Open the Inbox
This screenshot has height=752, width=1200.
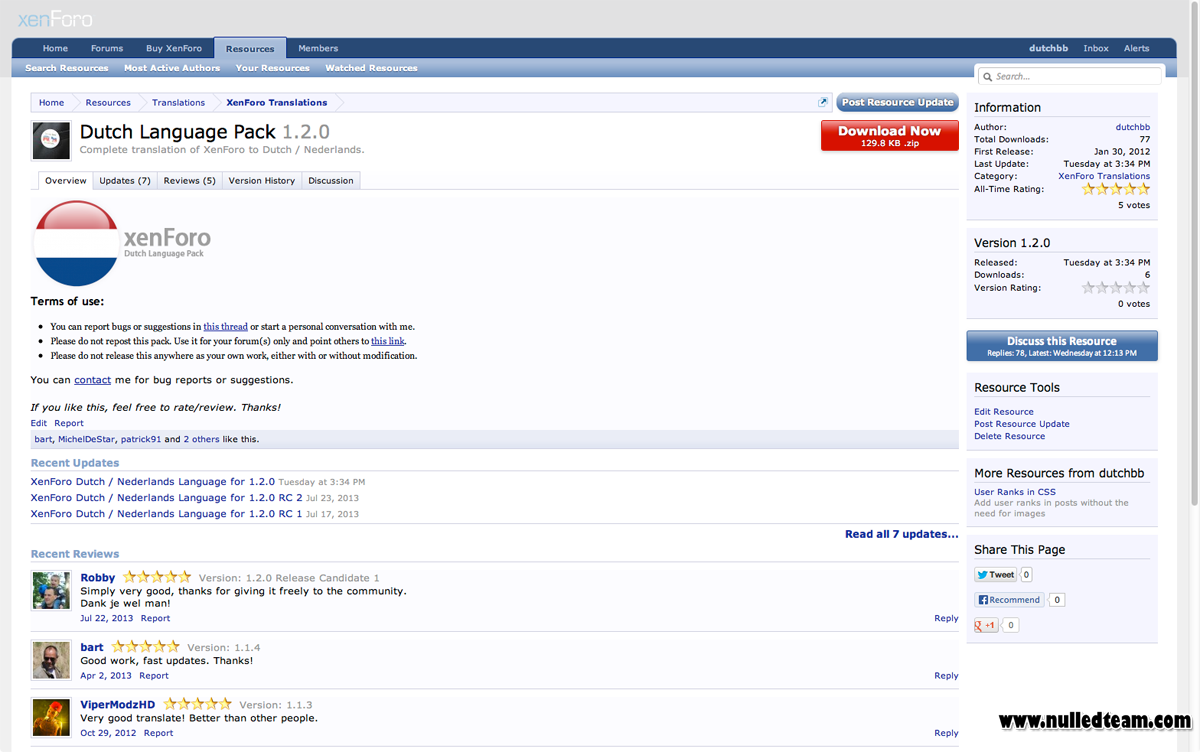[1096, 48]
